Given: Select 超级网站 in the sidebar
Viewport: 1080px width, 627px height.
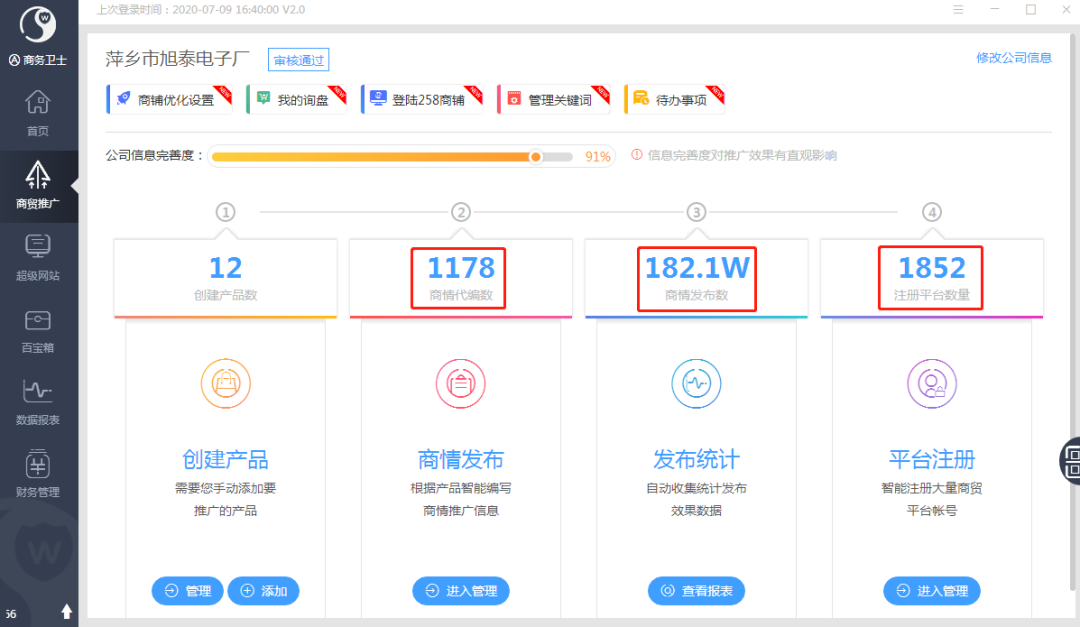Looking at the screenshot, I should (x=38, y=257).
